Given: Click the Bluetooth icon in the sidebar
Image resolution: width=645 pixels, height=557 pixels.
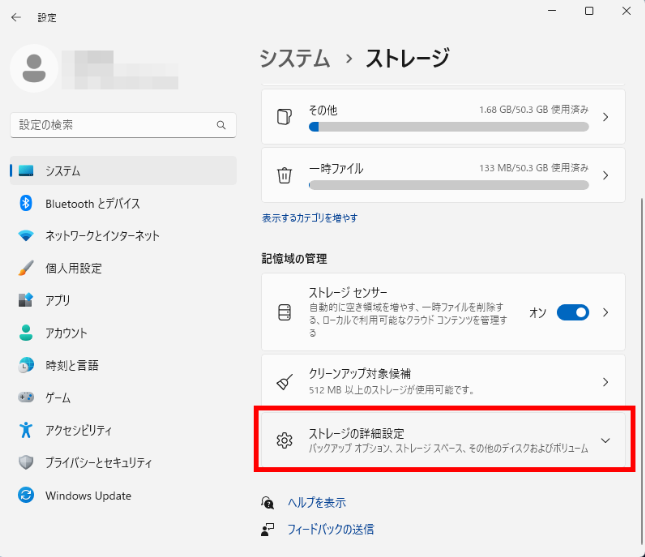Looking at the screenshot, I should [x=26, y=203].
